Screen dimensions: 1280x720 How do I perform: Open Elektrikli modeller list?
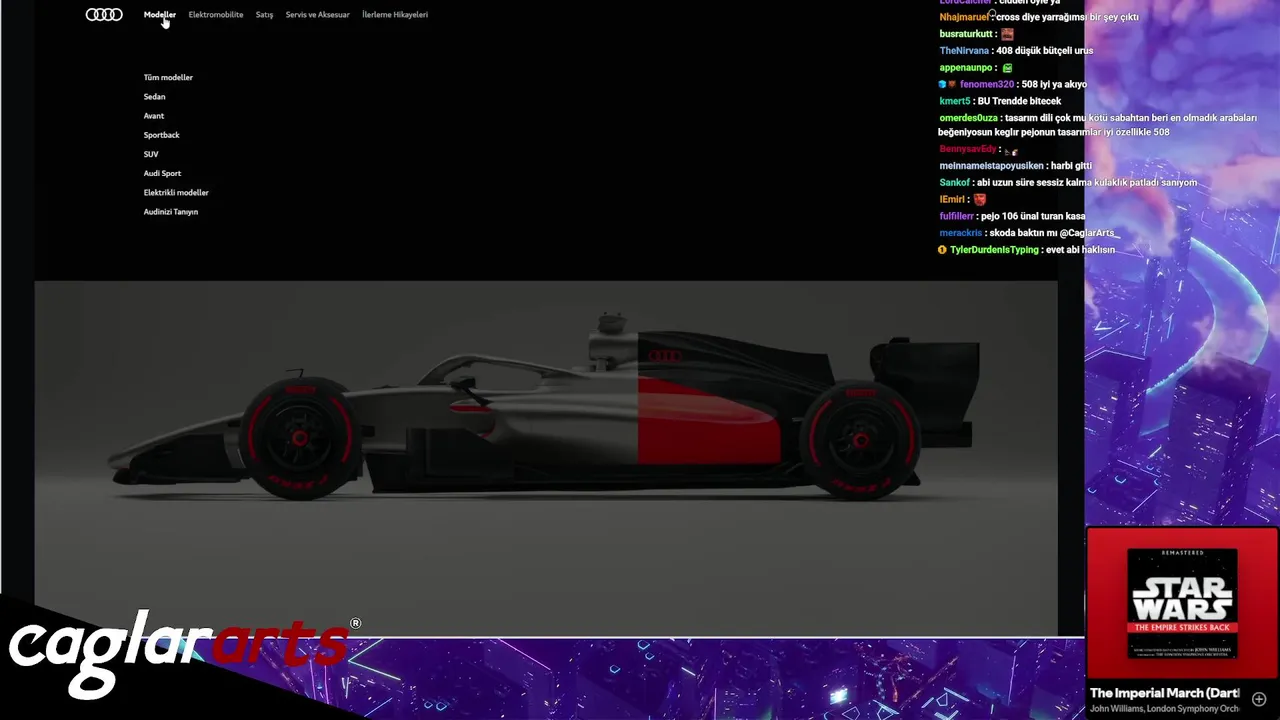176,192
